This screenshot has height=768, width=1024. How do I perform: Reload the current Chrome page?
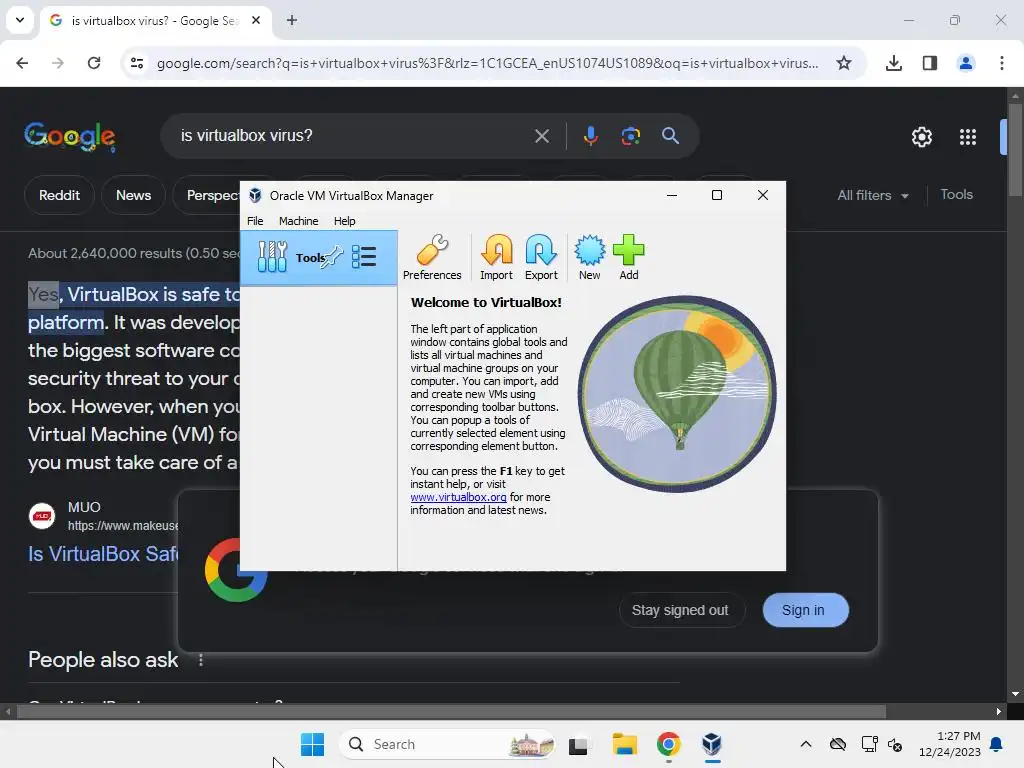point(94,63)
